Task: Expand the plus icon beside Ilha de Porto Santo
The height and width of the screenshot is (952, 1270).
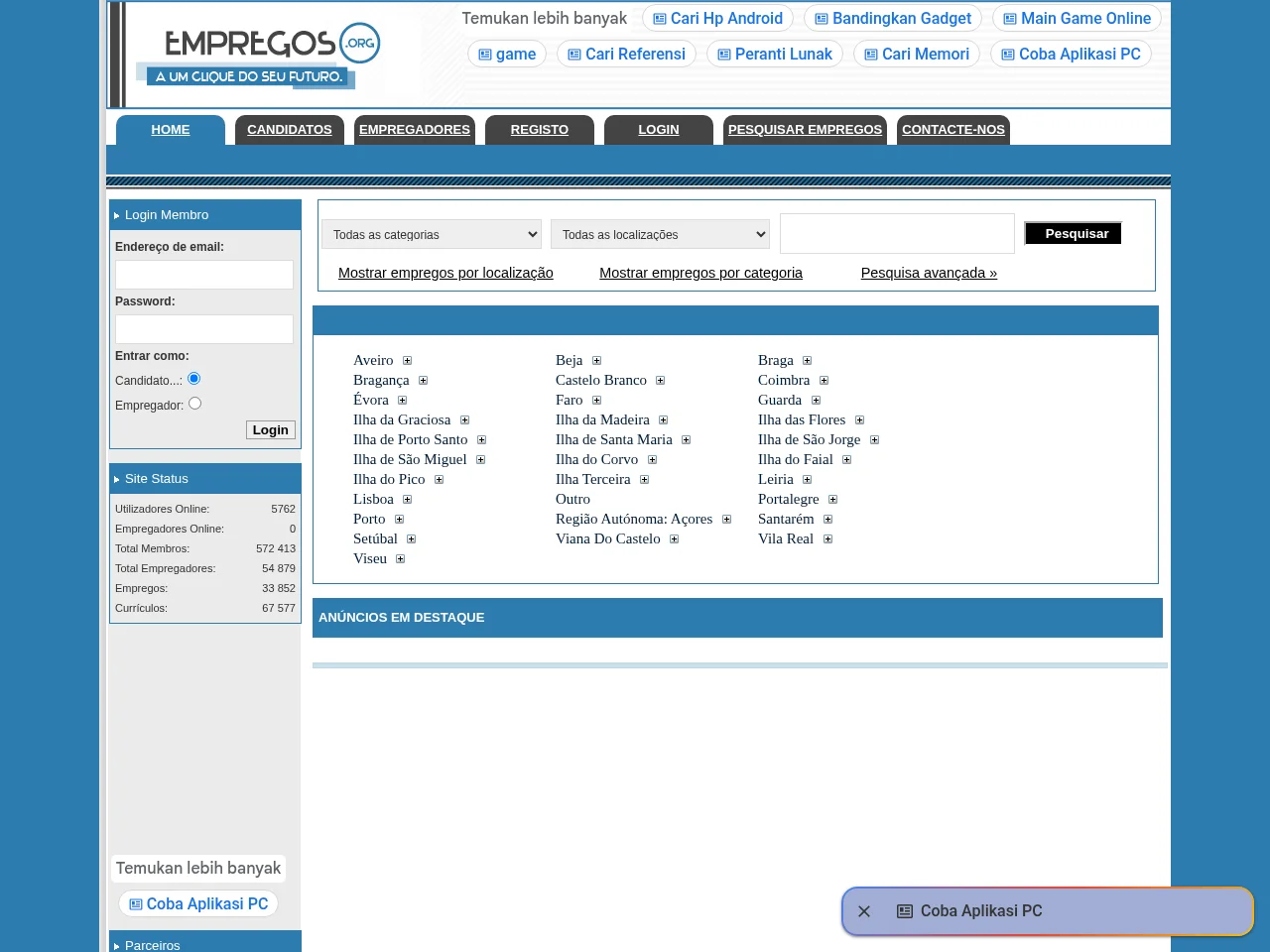Action: (x=481, y=440)
